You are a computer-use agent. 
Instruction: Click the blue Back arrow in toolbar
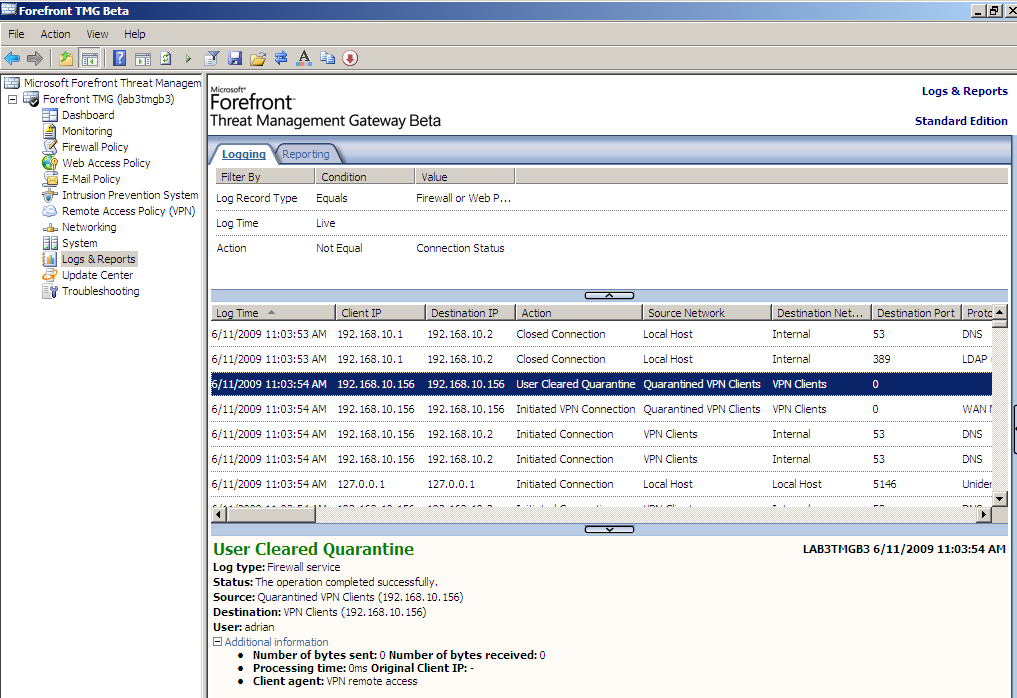12,58
